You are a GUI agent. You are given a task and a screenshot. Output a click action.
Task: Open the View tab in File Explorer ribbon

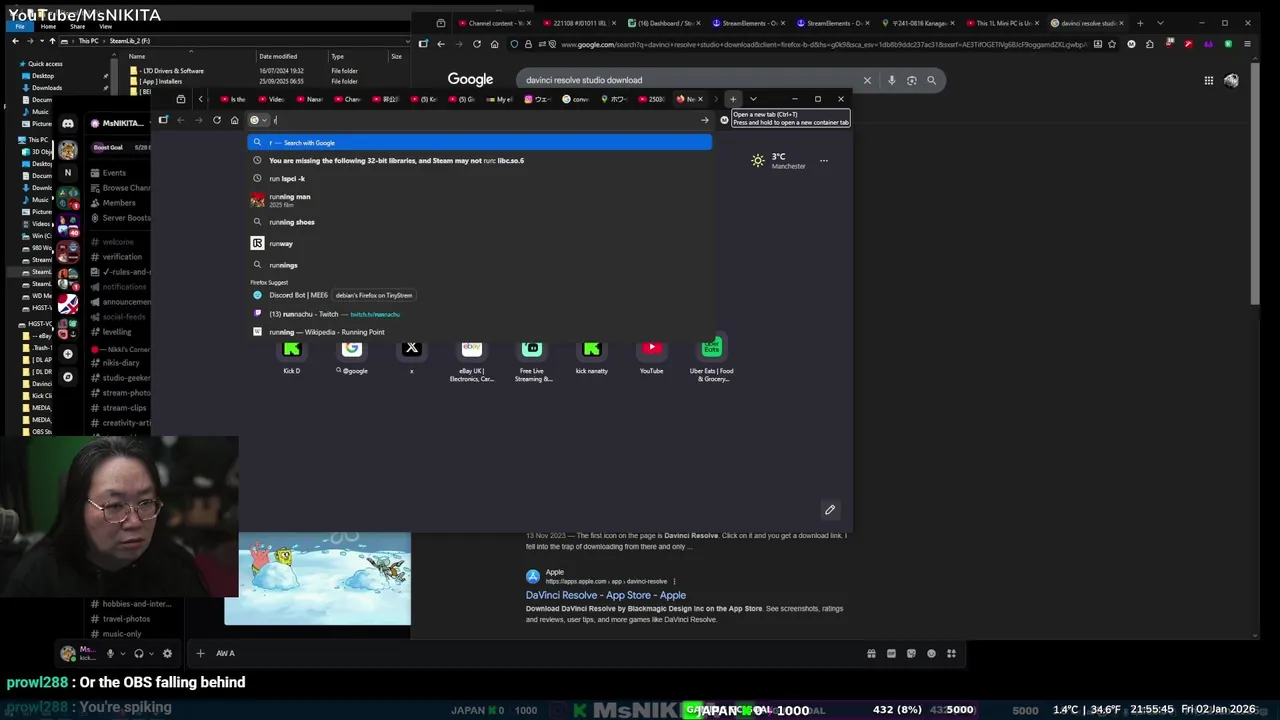click(105, 27)
